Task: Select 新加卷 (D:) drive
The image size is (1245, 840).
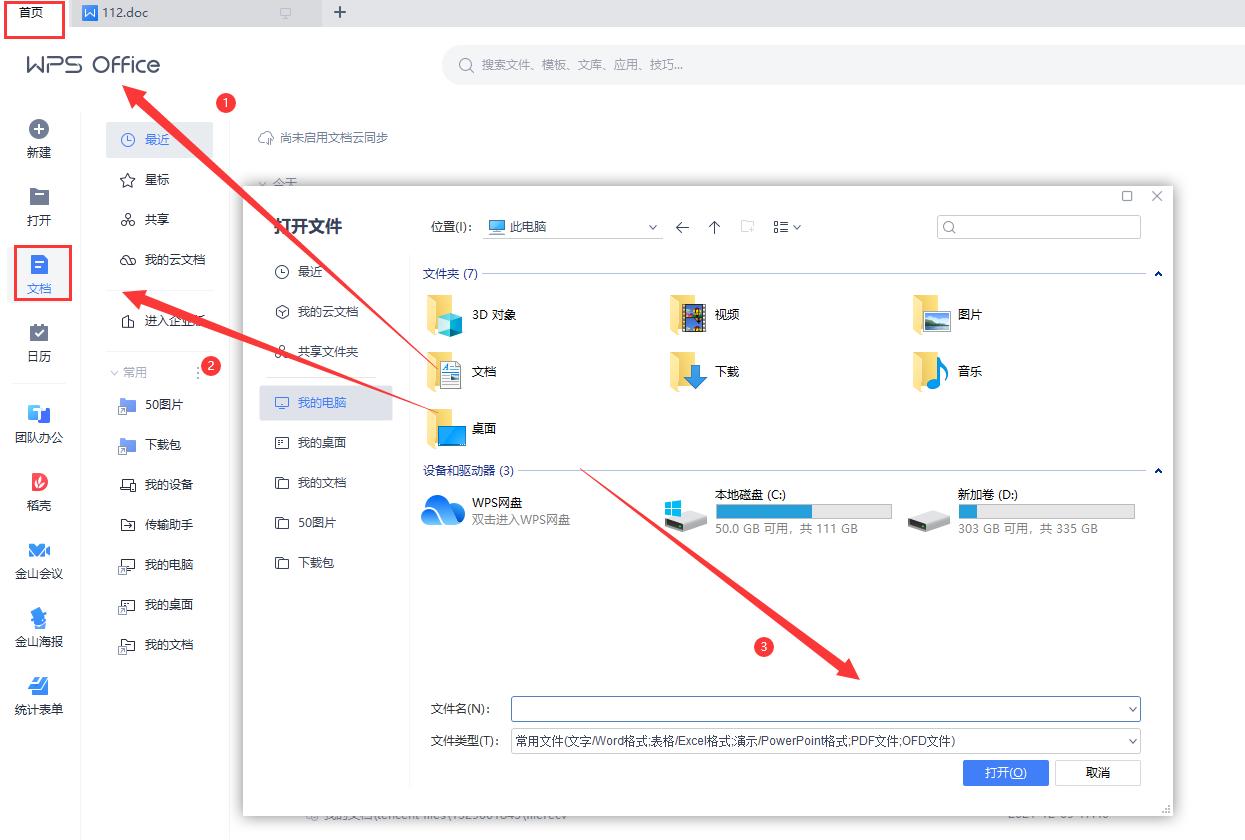Action: 1021,511
